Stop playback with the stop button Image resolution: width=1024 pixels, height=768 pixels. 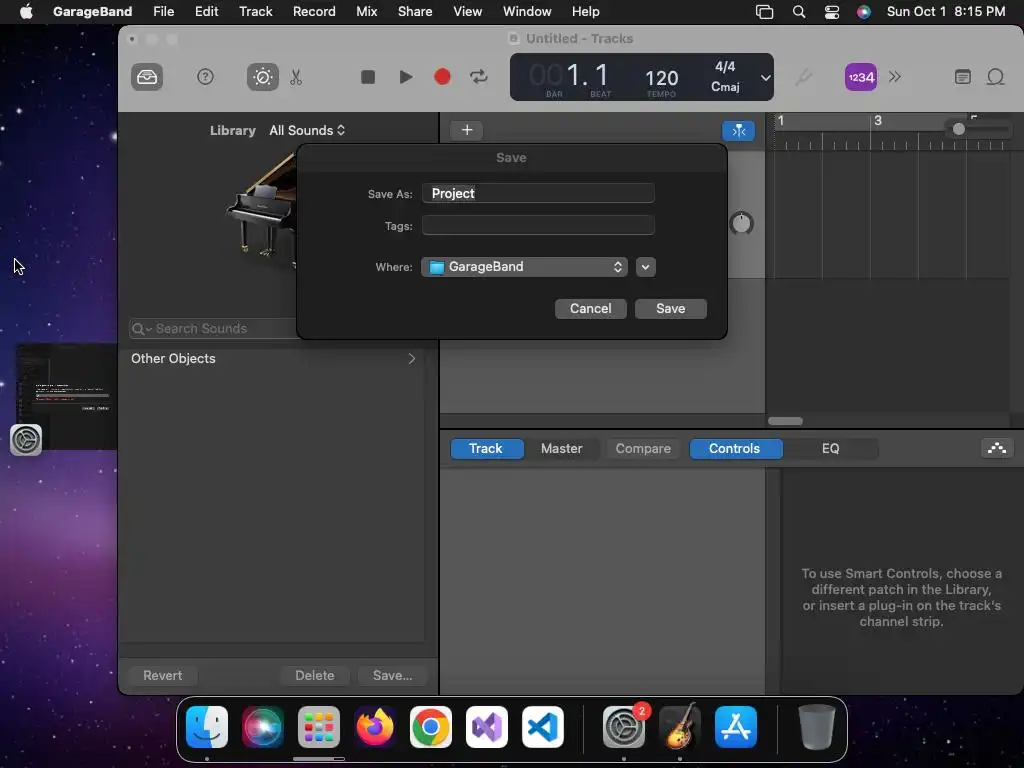click(x=368, y=77)
